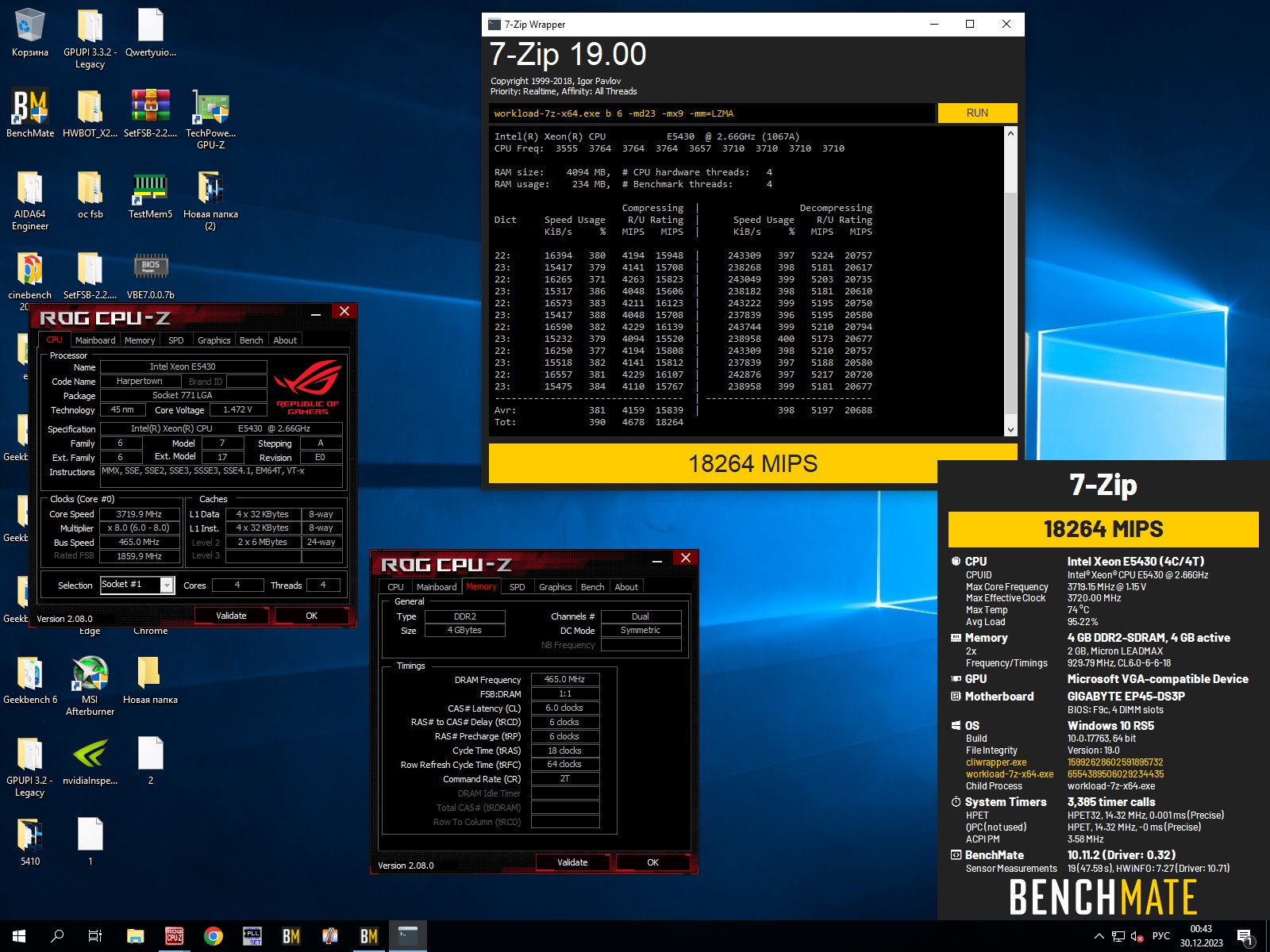Open the notification center icon
1270x952 pixels.
[1245, 936]
